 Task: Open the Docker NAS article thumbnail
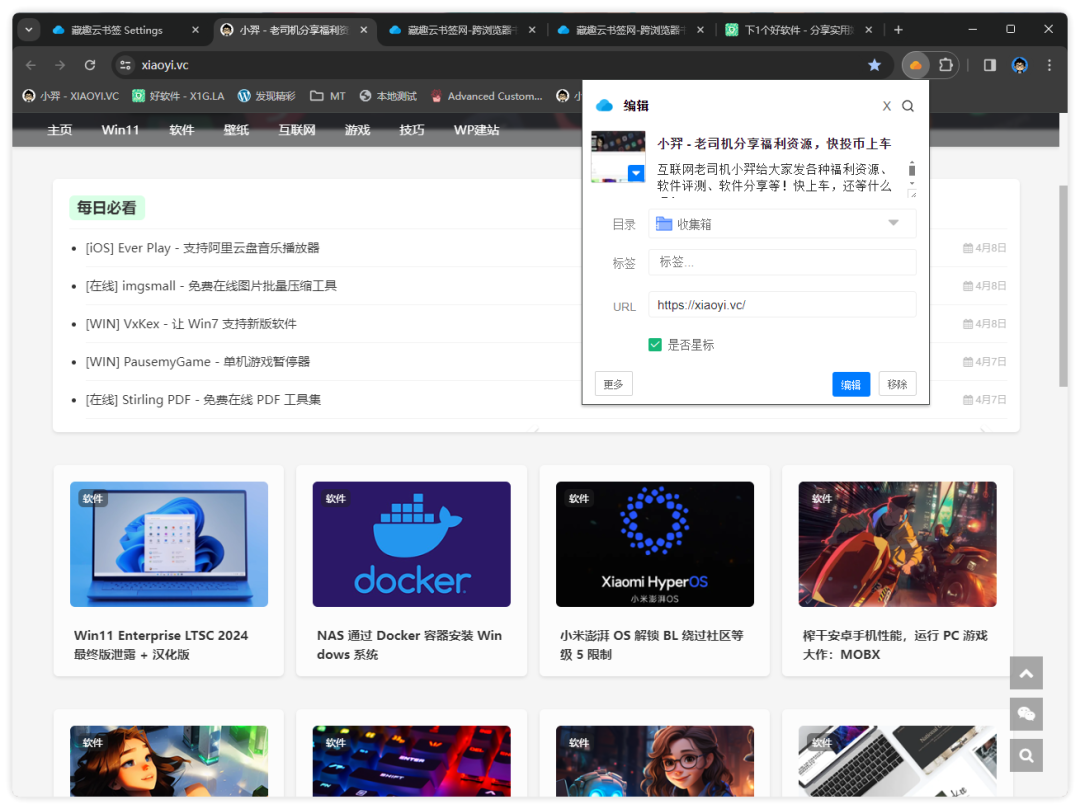click(411, 544)
